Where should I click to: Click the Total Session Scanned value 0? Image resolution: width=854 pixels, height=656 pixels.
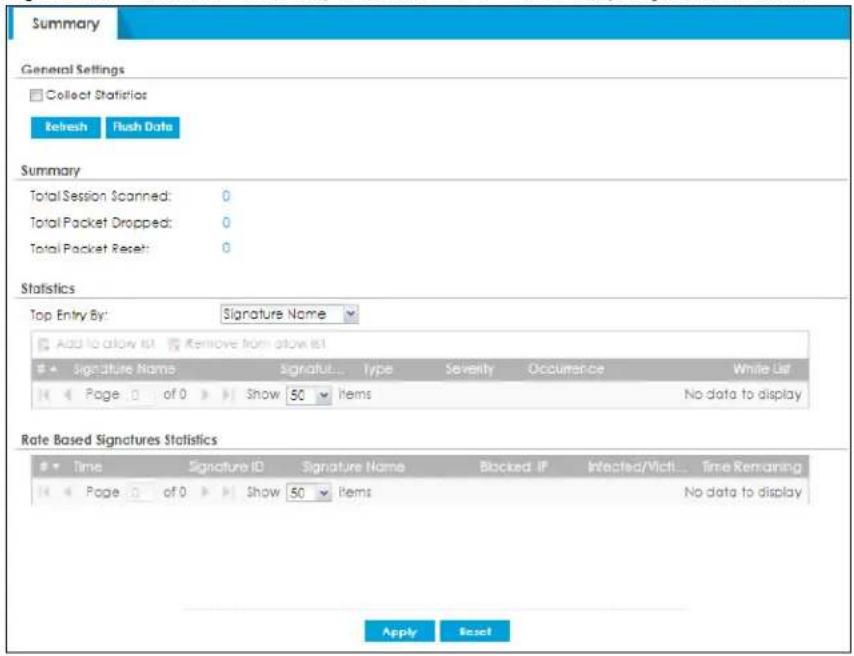226,196
